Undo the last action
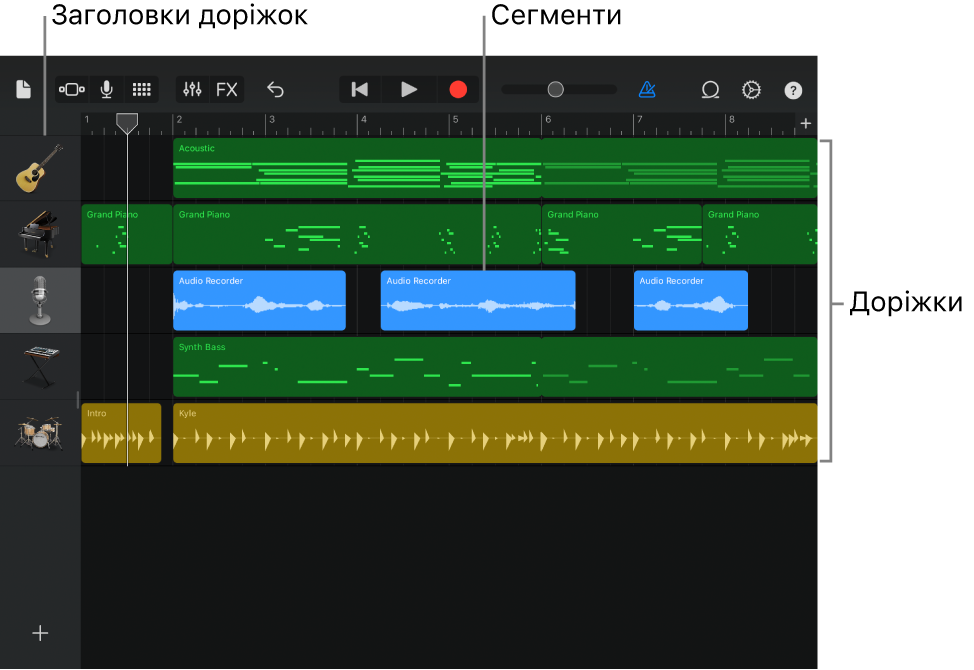This screenshot has height=670, width=974. [x=275, y=90]
